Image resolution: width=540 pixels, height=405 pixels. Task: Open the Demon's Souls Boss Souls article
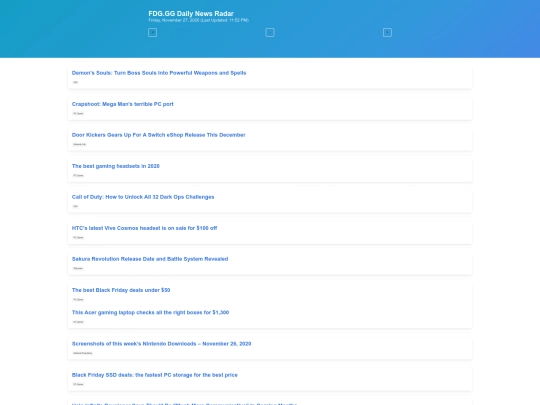point(159,73)
